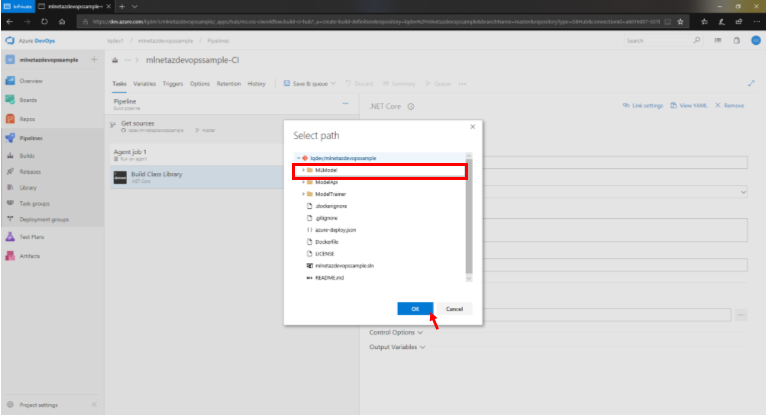Open Artifacts in the sidebar

[31, 256]
